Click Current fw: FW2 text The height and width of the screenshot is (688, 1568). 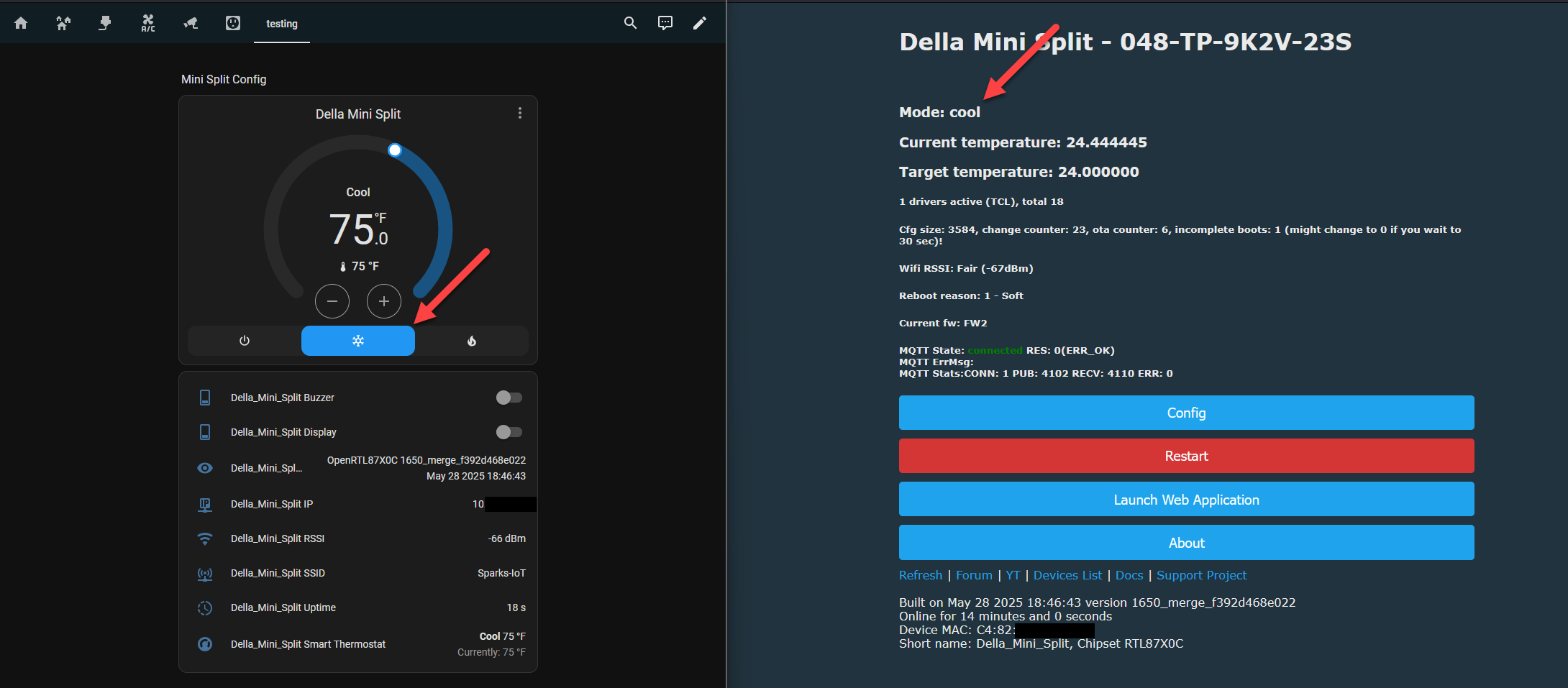click(943, 323)
